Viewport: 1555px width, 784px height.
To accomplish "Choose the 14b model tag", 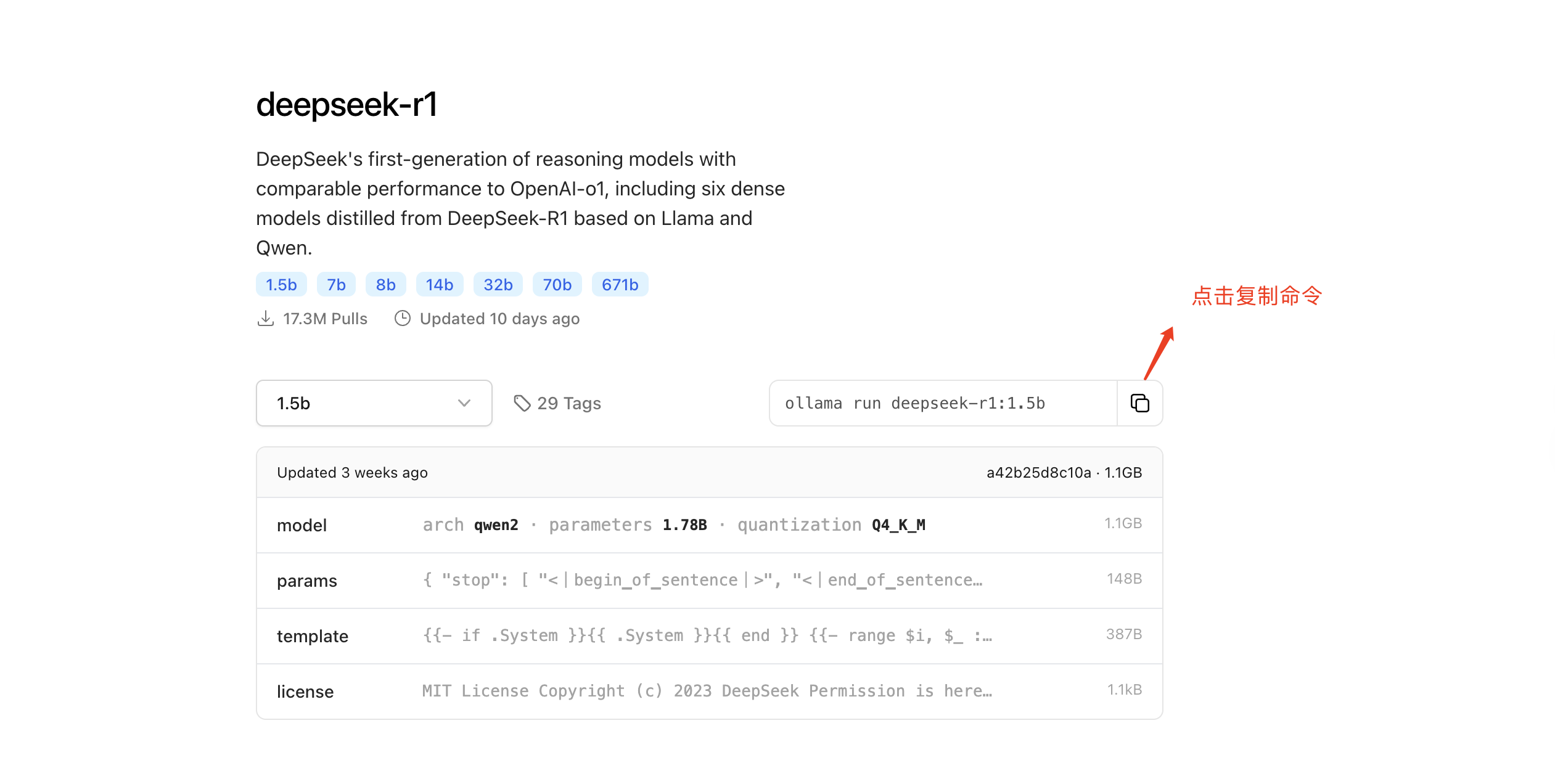I will [439, 285].
